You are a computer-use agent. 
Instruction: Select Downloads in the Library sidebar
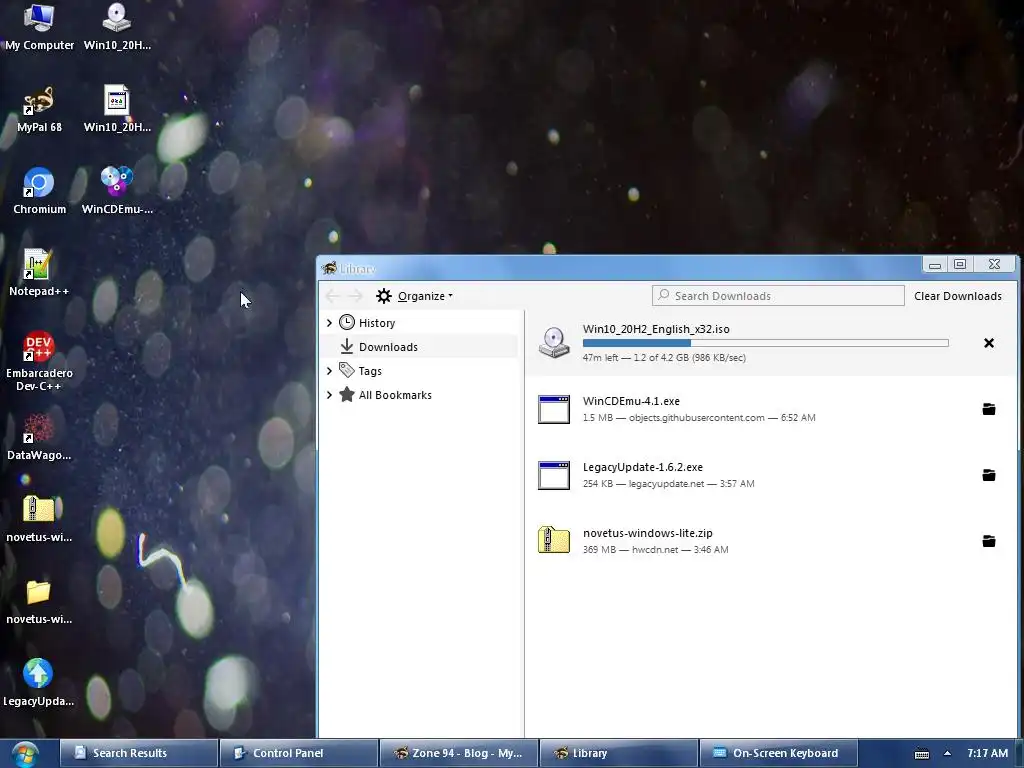[x=379, y=347]
